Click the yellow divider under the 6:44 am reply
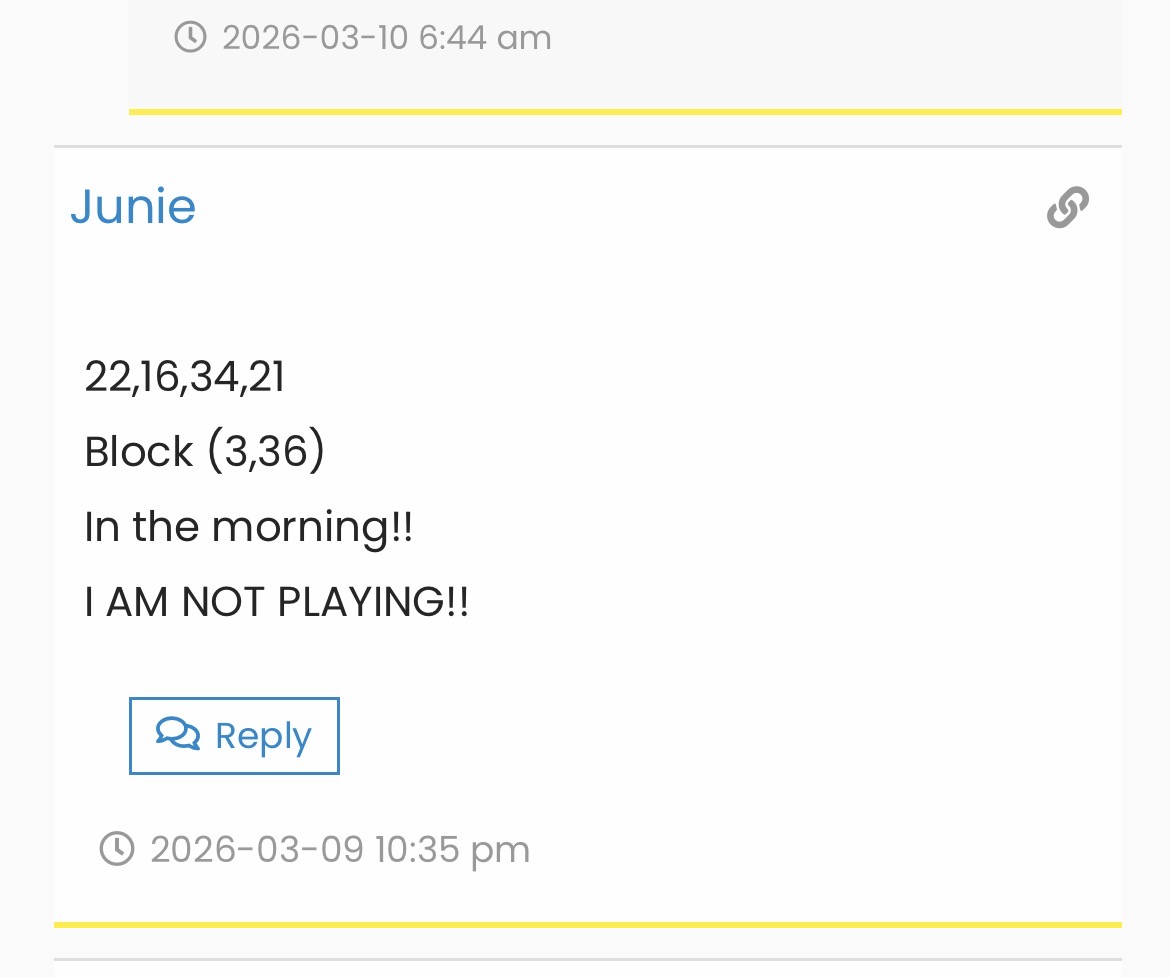Viewport: 1170px width, 977px height. (625, 111)
